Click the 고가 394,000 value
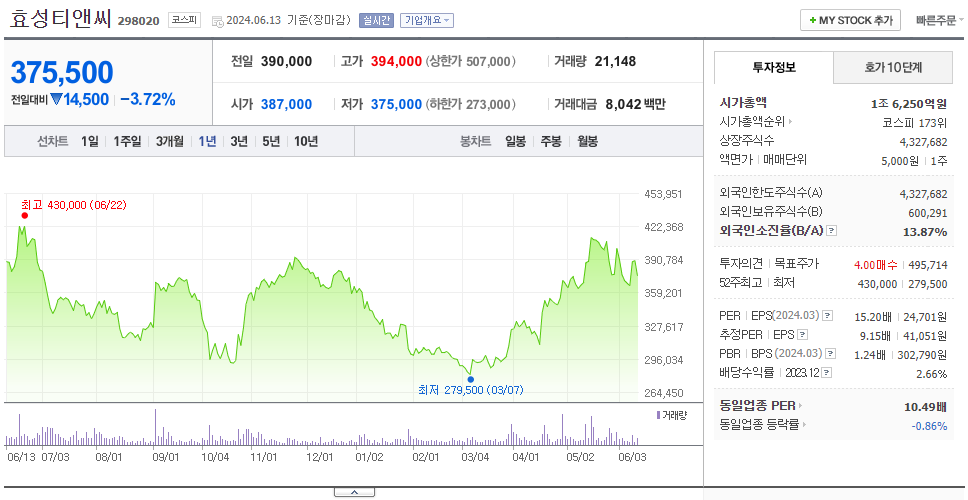This screenshot has height=500, width=968. (x=396, y=62)
